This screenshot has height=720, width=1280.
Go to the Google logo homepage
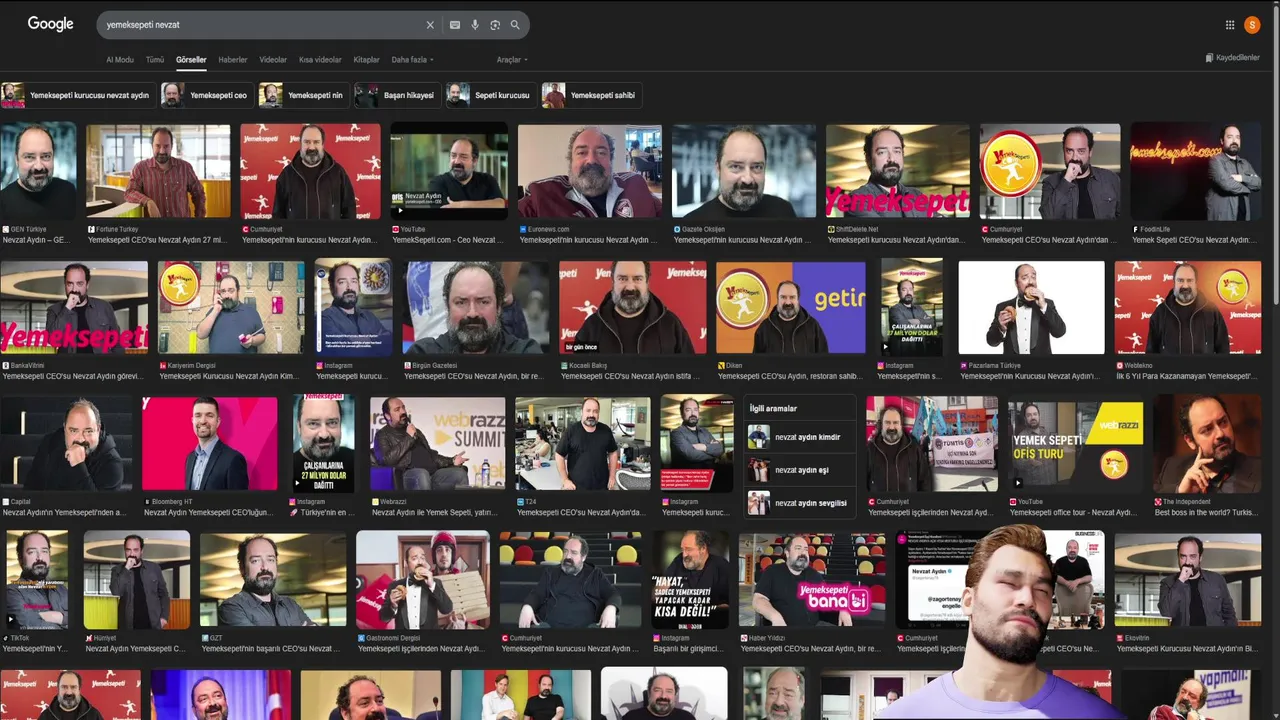coord(51,24)
